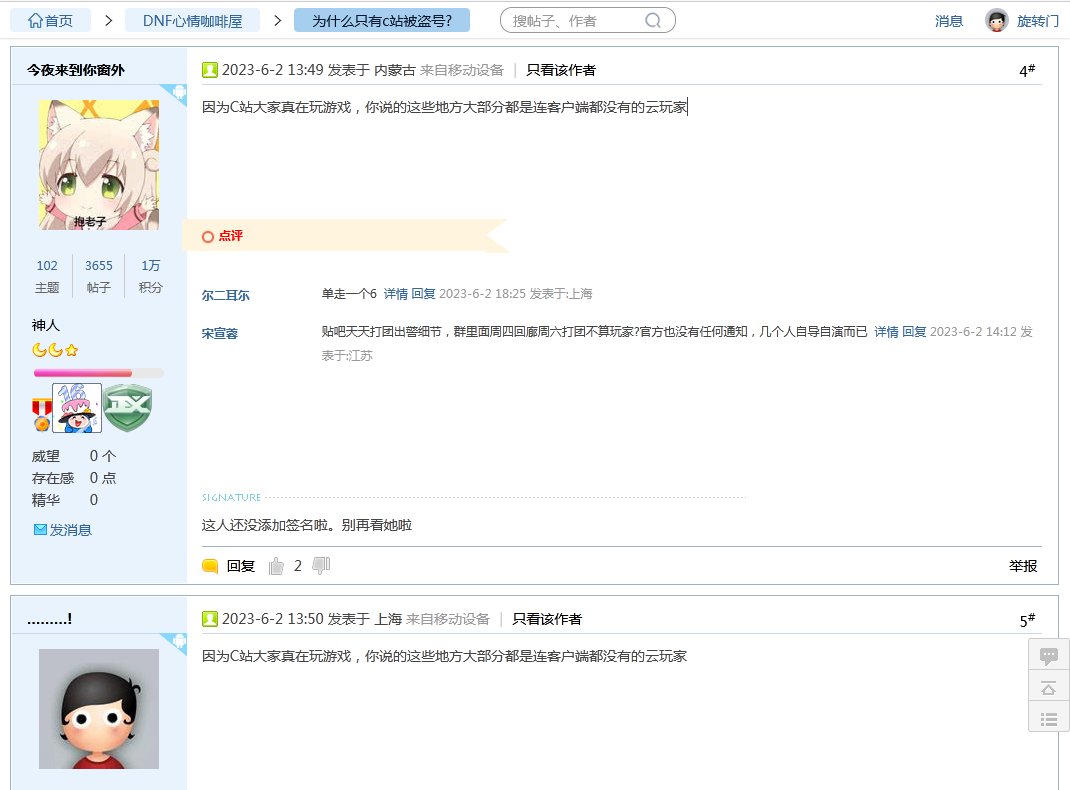Click the green shield medal badge
Viewport: 1070px width, 790px height.
128,407
